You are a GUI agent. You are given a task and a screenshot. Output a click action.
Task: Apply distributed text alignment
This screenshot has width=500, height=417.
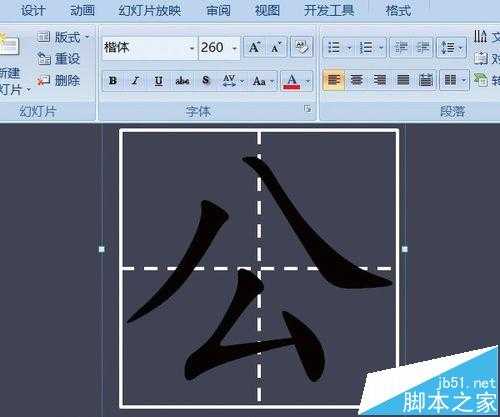tap(426, 80)
